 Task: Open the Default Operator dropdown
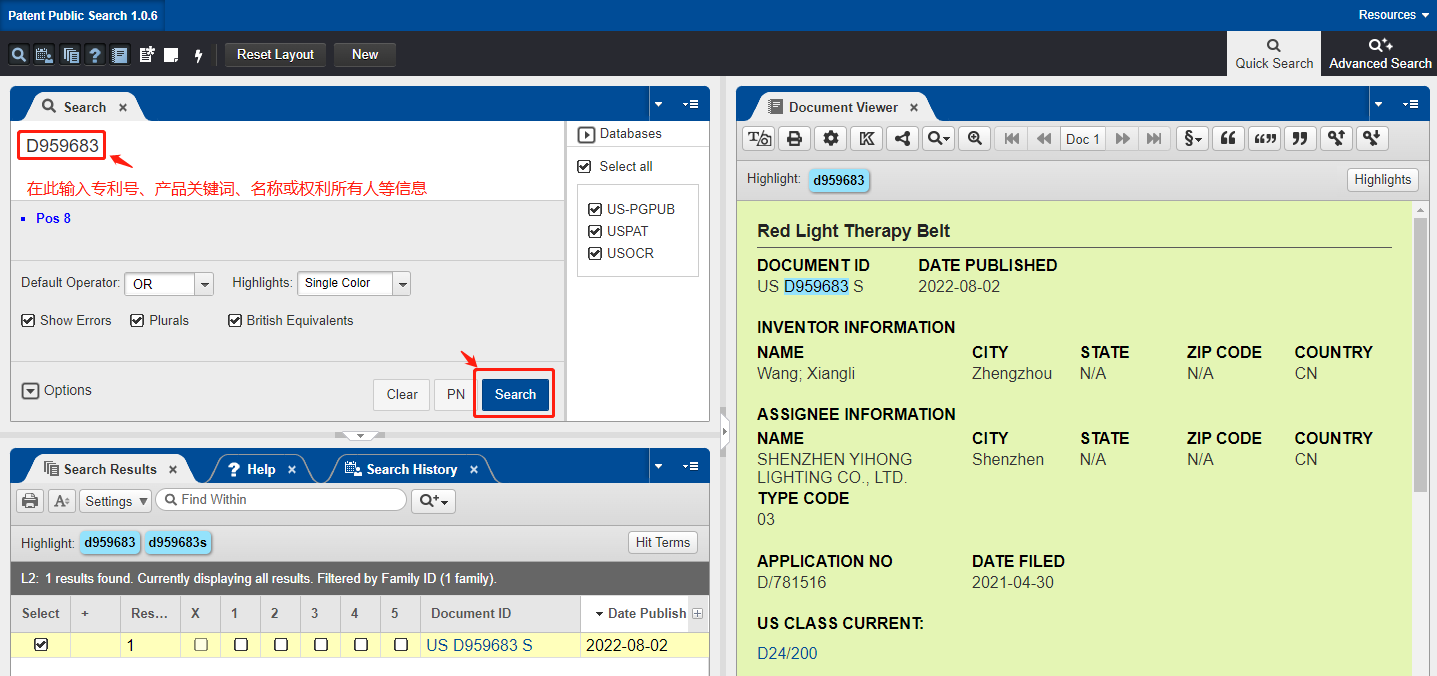tap(204, 284)
